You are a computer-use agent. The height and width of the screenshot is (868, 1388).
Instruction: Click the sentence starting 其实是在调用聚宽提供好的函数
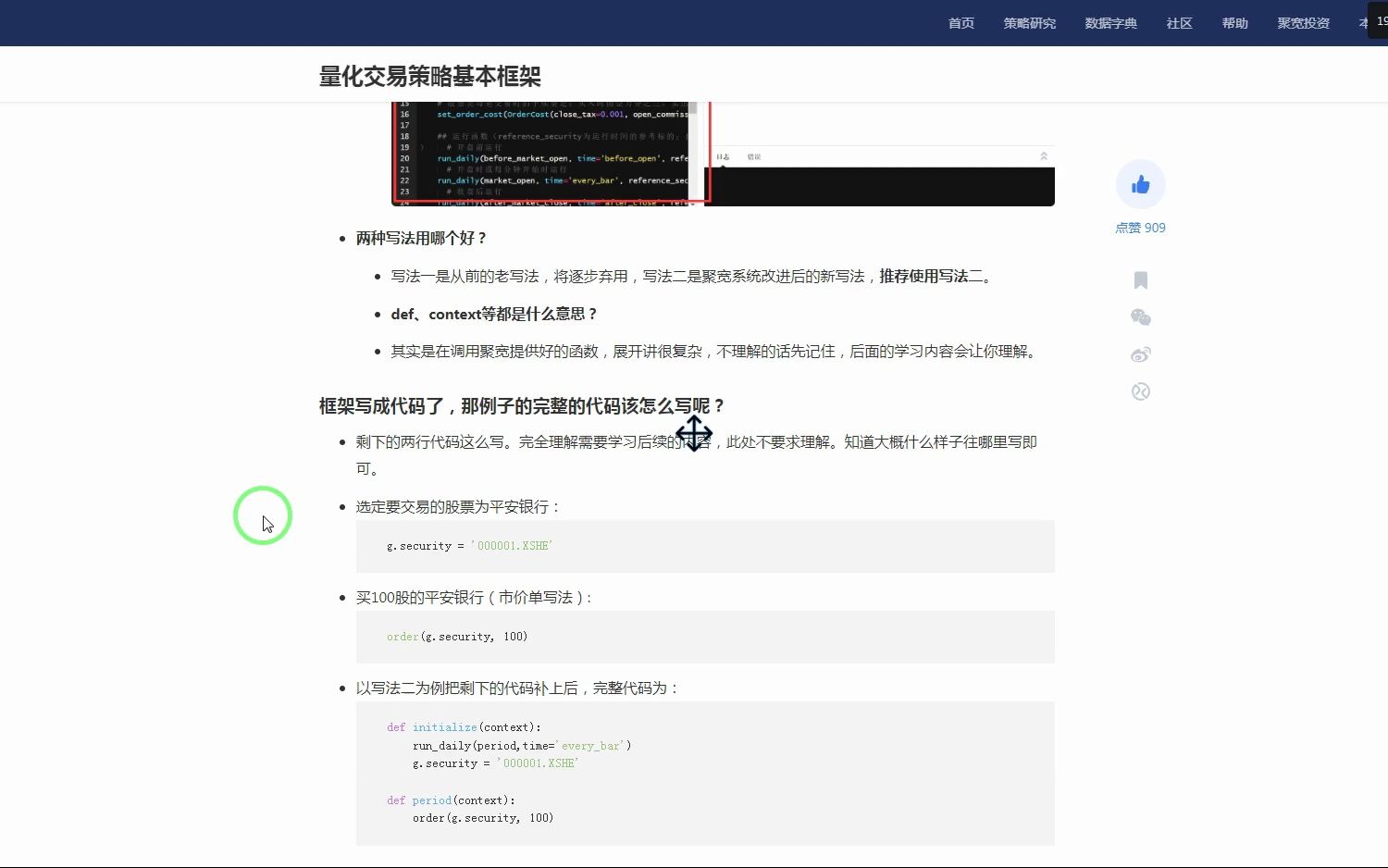click(x=714, y=351)
